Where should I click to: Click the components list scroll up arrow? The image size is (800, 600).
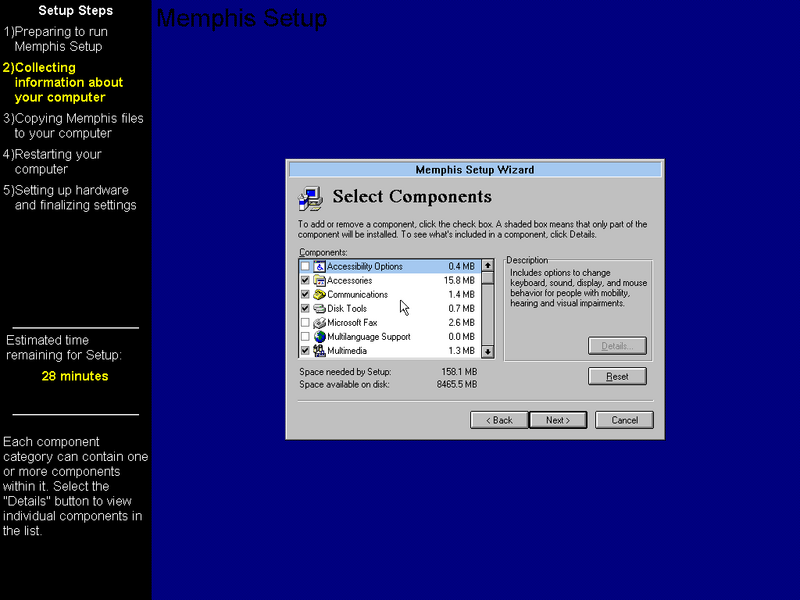point(488,265)
